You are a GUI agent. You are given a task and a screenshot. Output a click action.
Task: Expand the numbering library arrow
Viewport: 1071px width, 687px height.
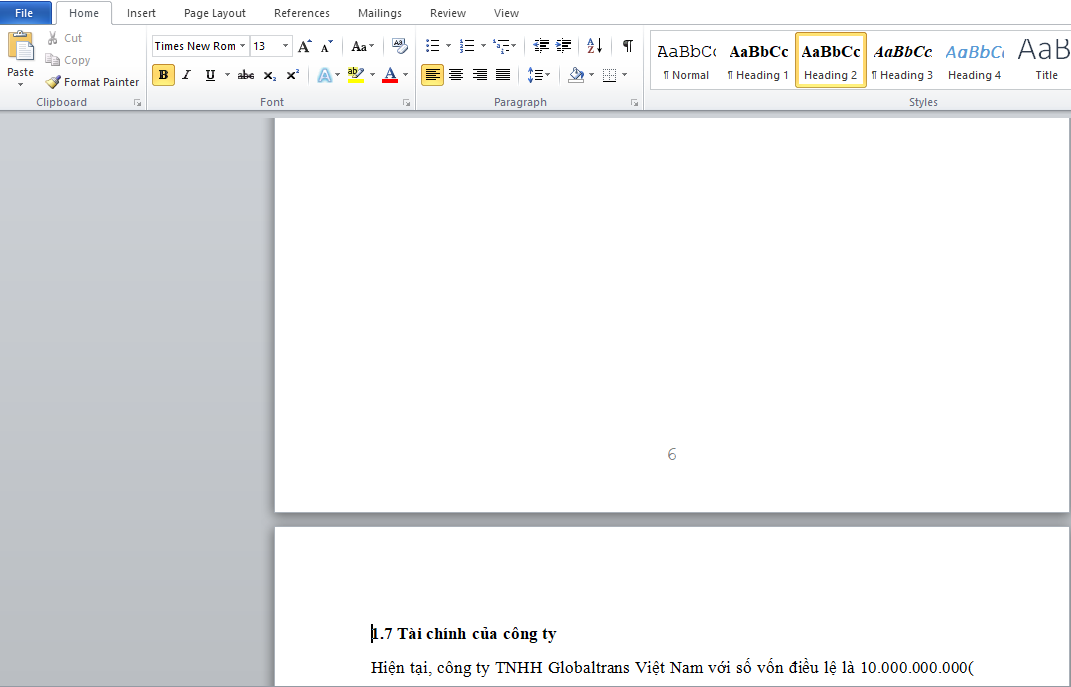[x=483, y=46]
